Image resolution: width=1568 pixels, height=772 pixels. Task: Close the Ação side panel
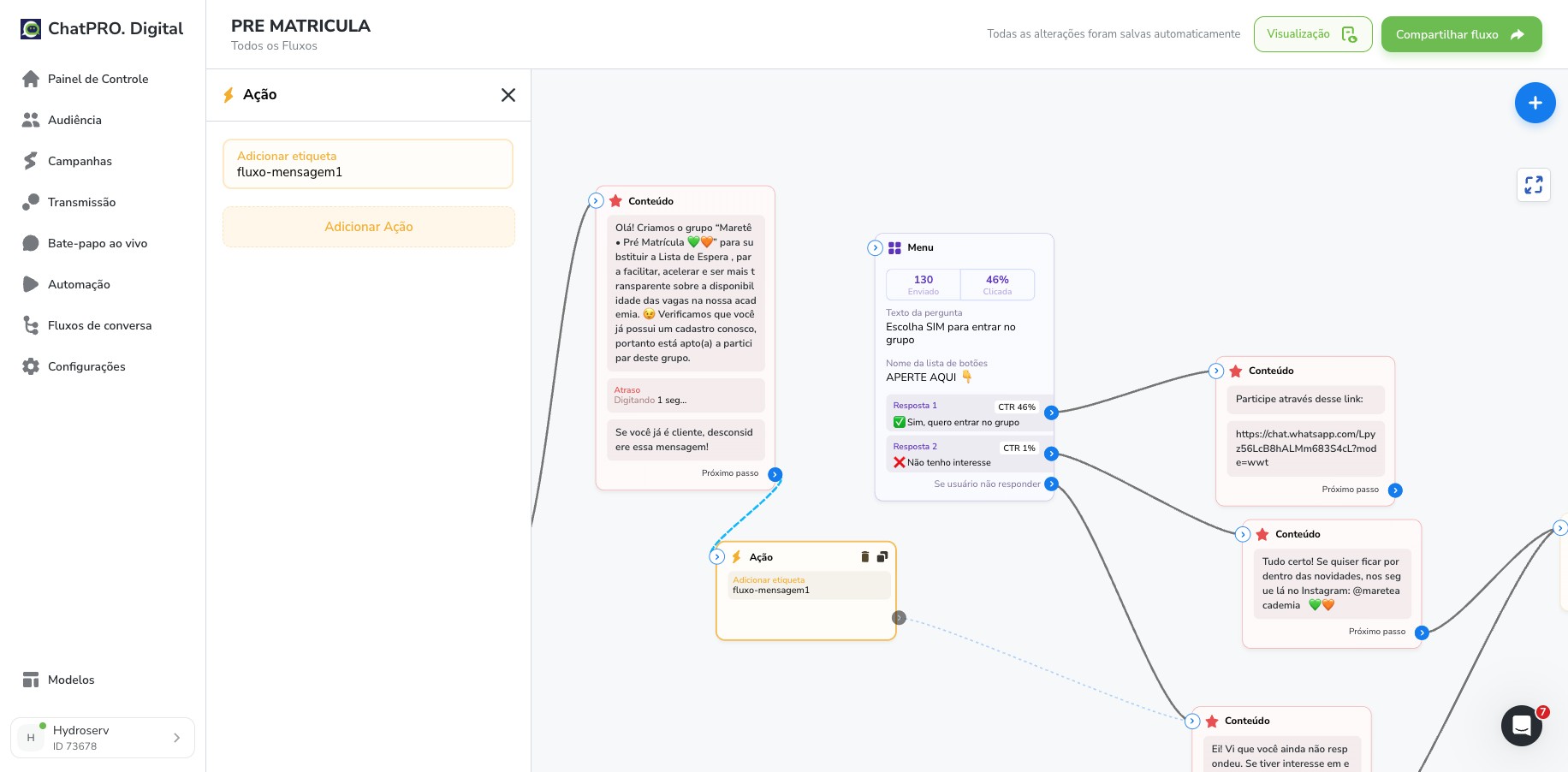point(508,95)
